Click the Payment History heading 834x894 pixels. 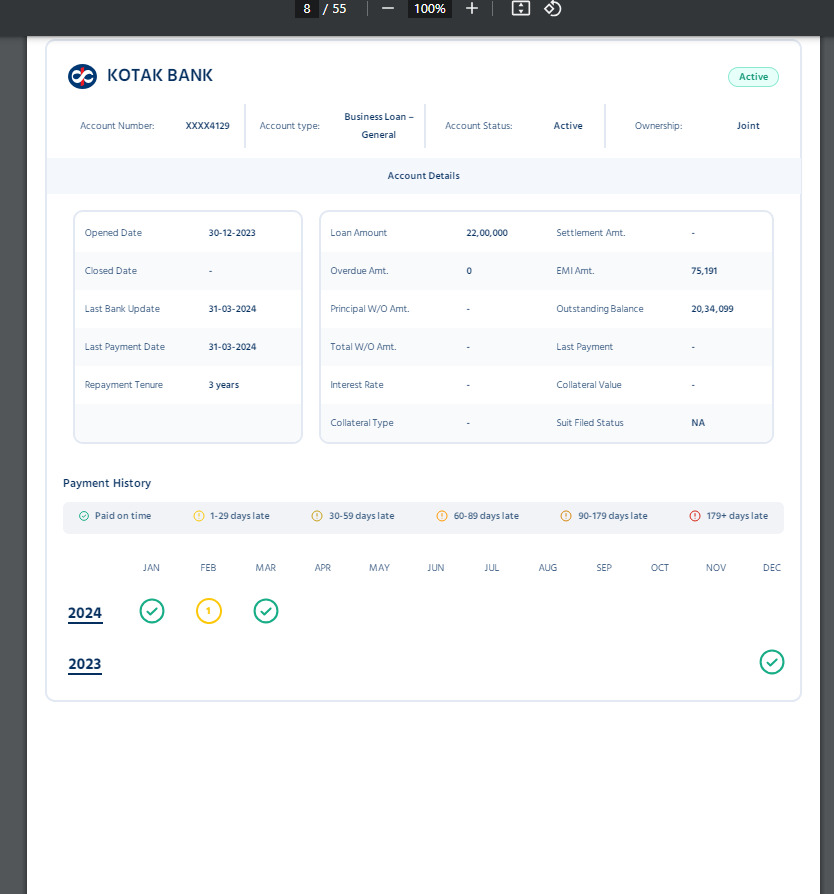pyautogui.click(x=107, y=483)
